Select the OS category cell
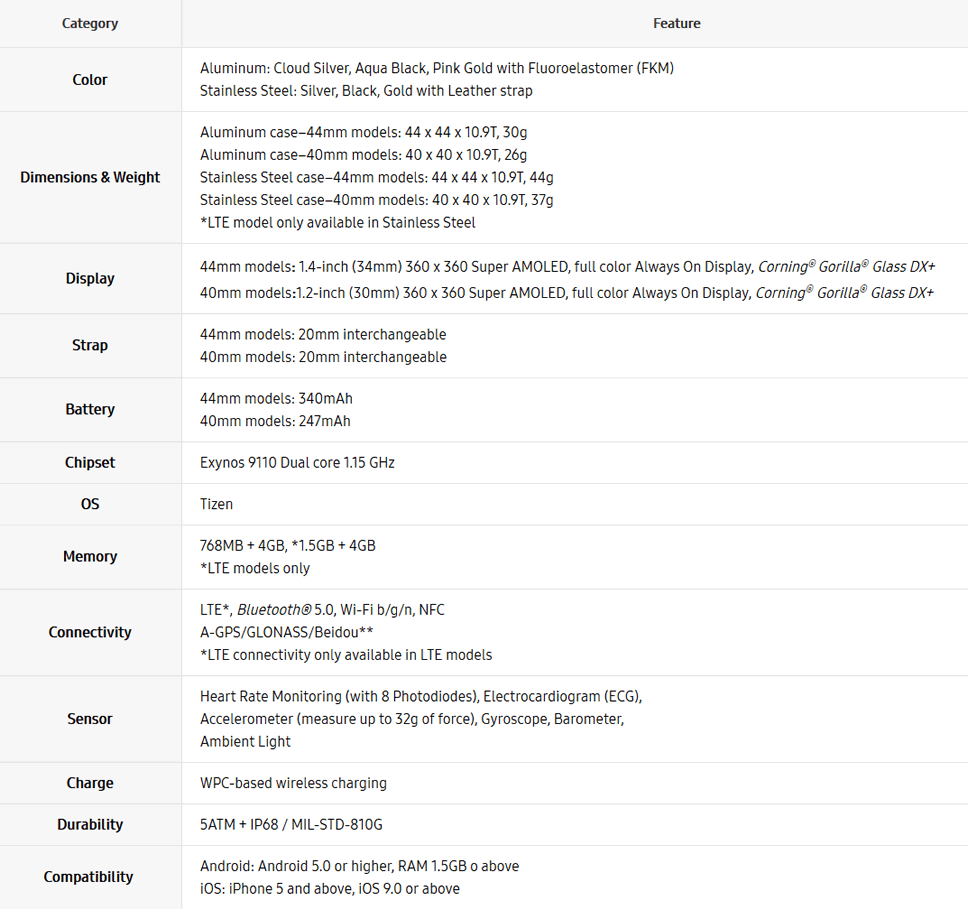 pyautogui.click(x=90, y=504)
